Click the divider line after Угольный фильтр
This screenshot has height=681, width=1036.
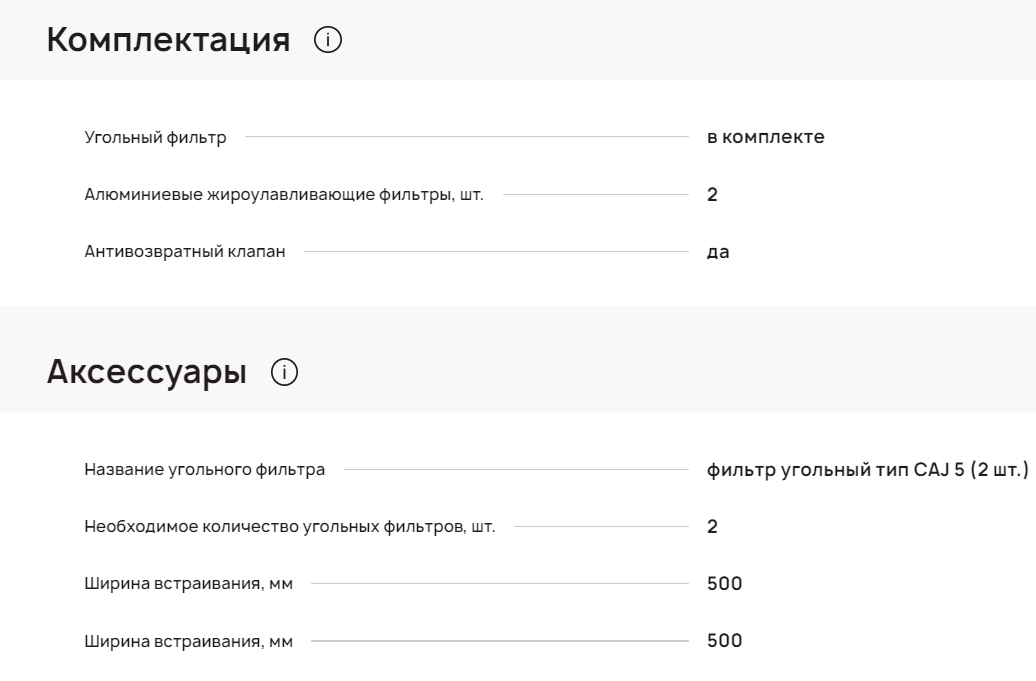tap(466, 137)
